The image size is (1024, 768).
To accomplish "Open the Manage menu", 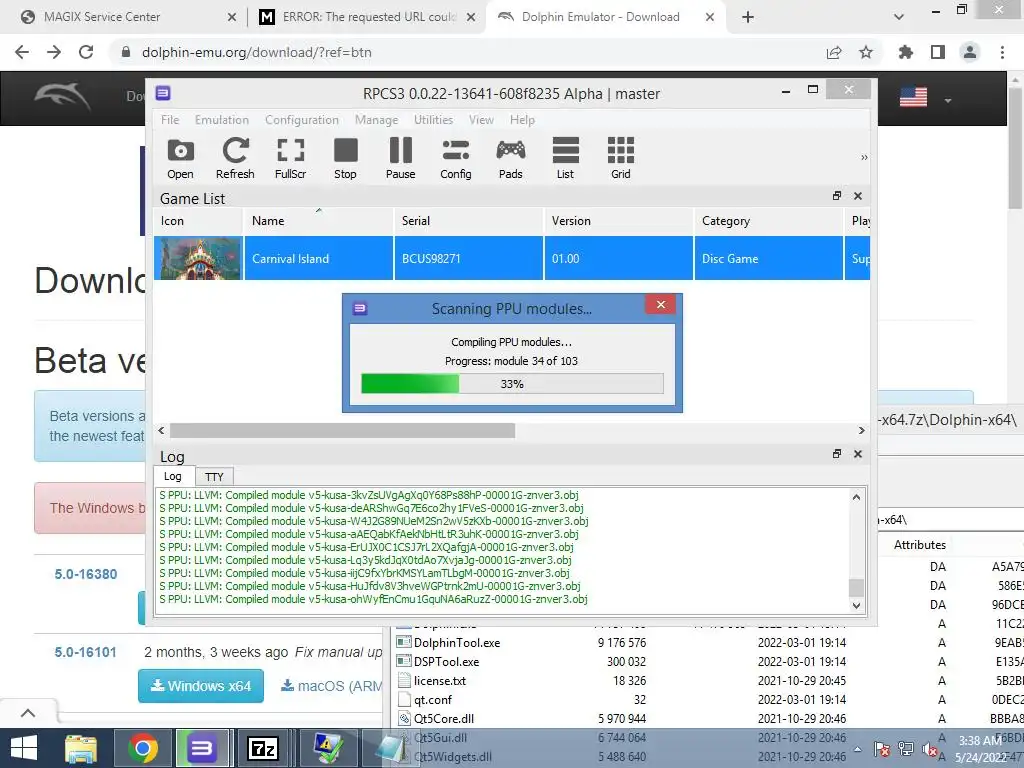I will (x=376, y=120).
